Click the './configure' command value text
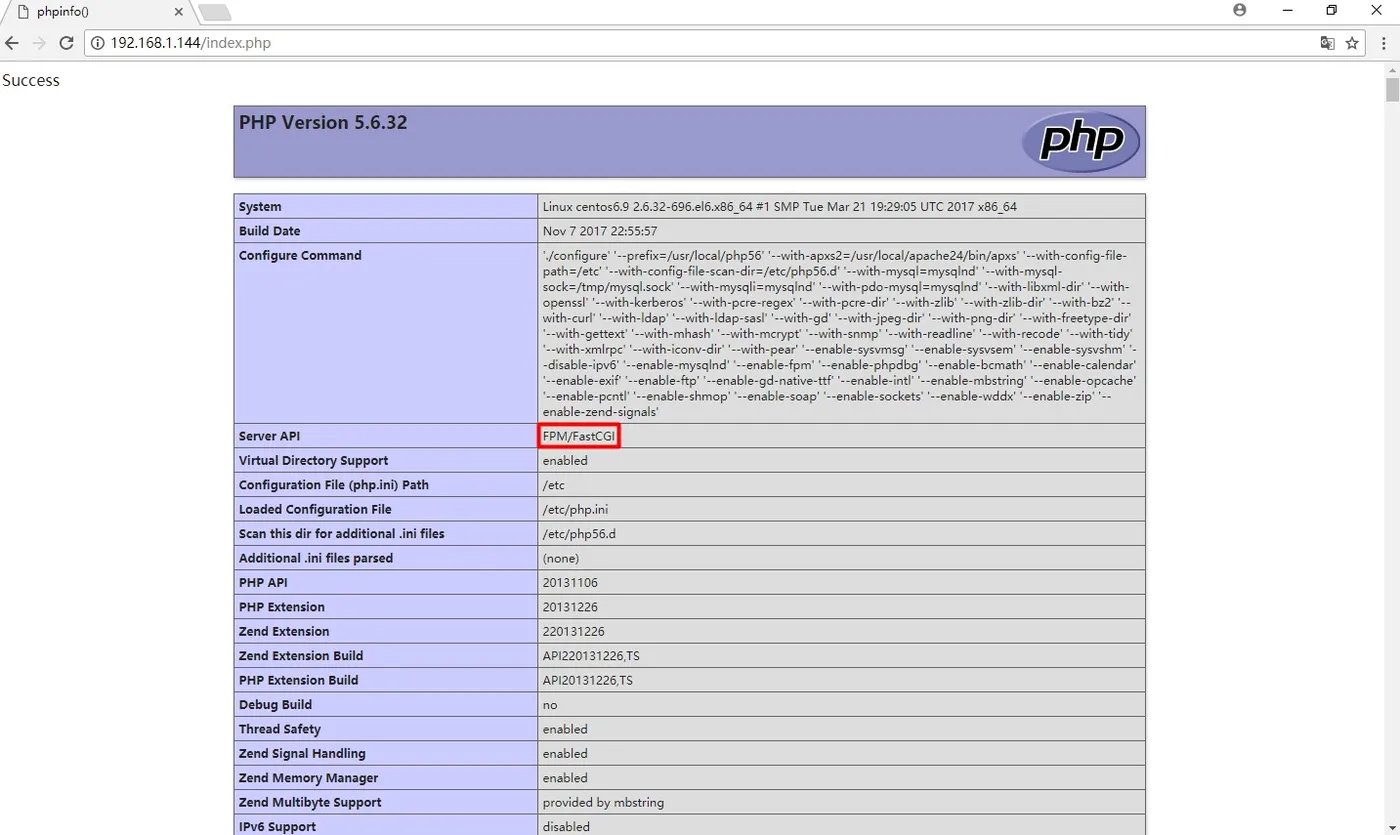 coord(840,333)
